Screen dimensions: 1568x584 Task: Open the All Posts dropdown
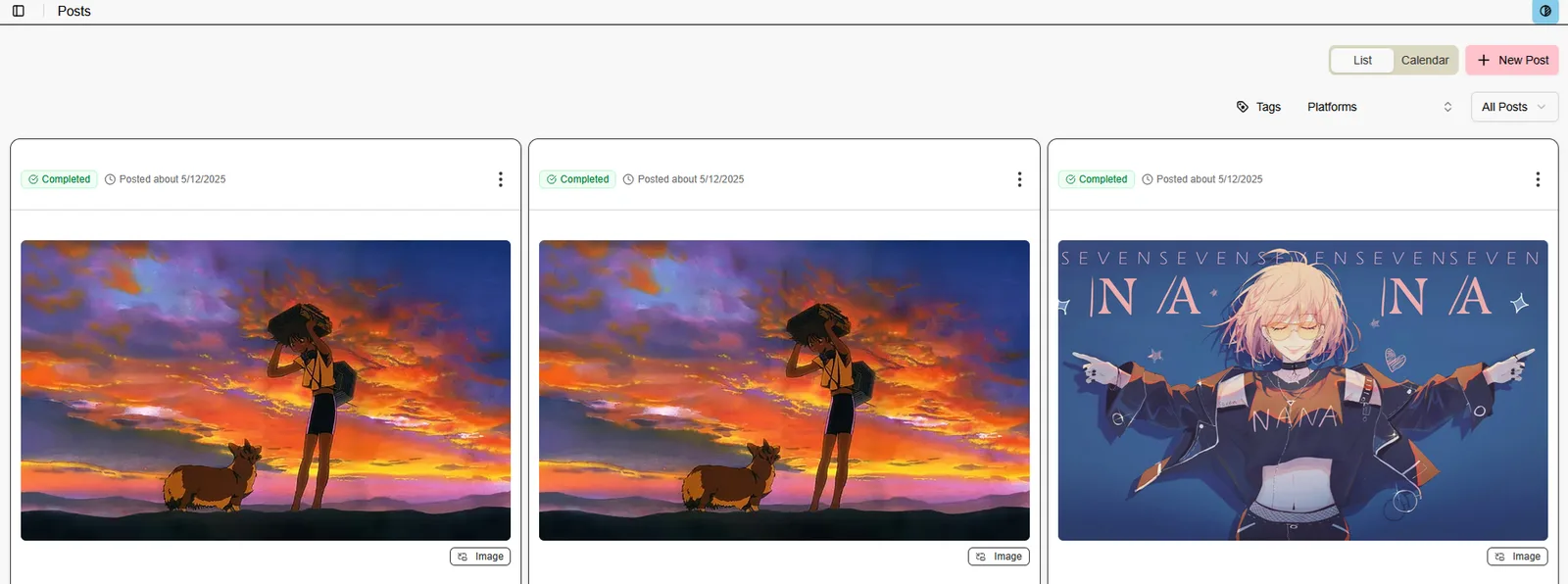point(1514,107)
